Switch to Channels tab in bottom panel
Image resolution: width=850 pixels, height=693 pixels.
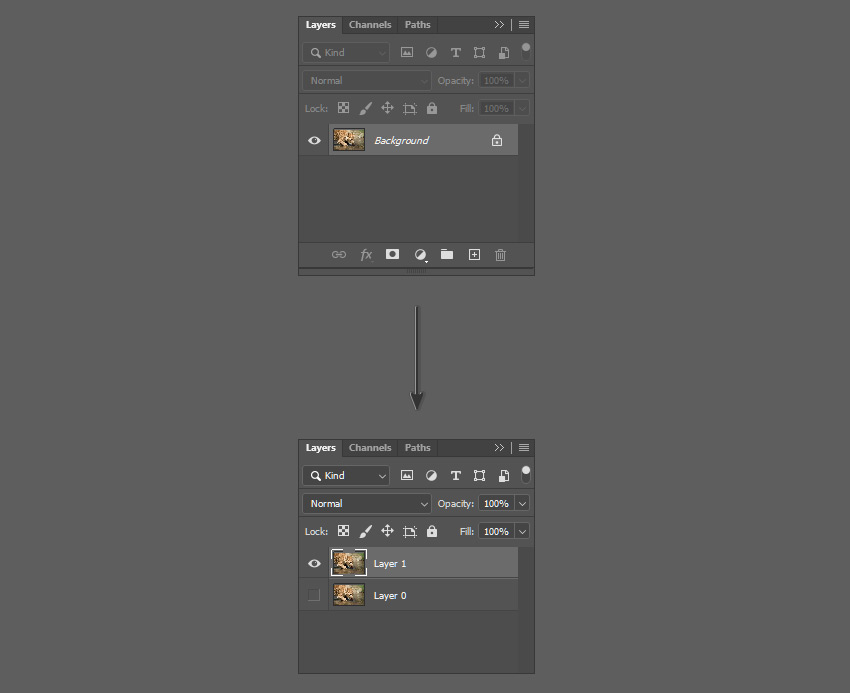pos(370,448)
